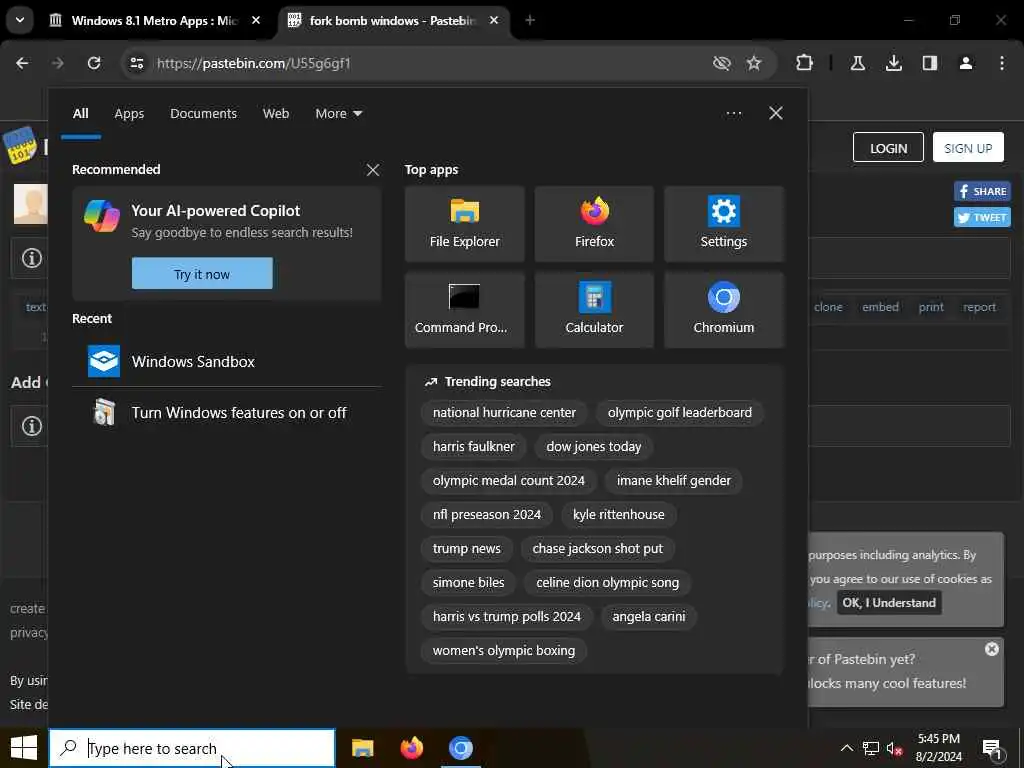Search dow jones today trend
This screenshot has height=768, width=1024.
(594, 447)
